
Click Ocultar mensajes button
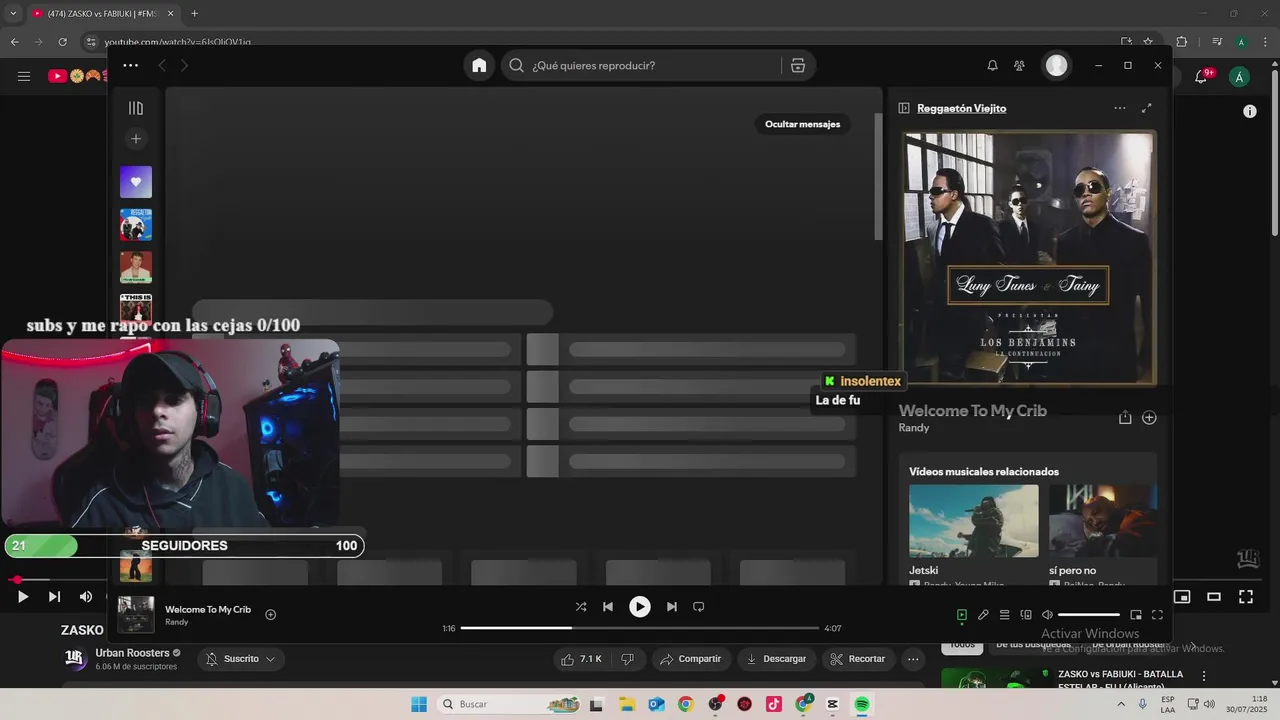802,124
